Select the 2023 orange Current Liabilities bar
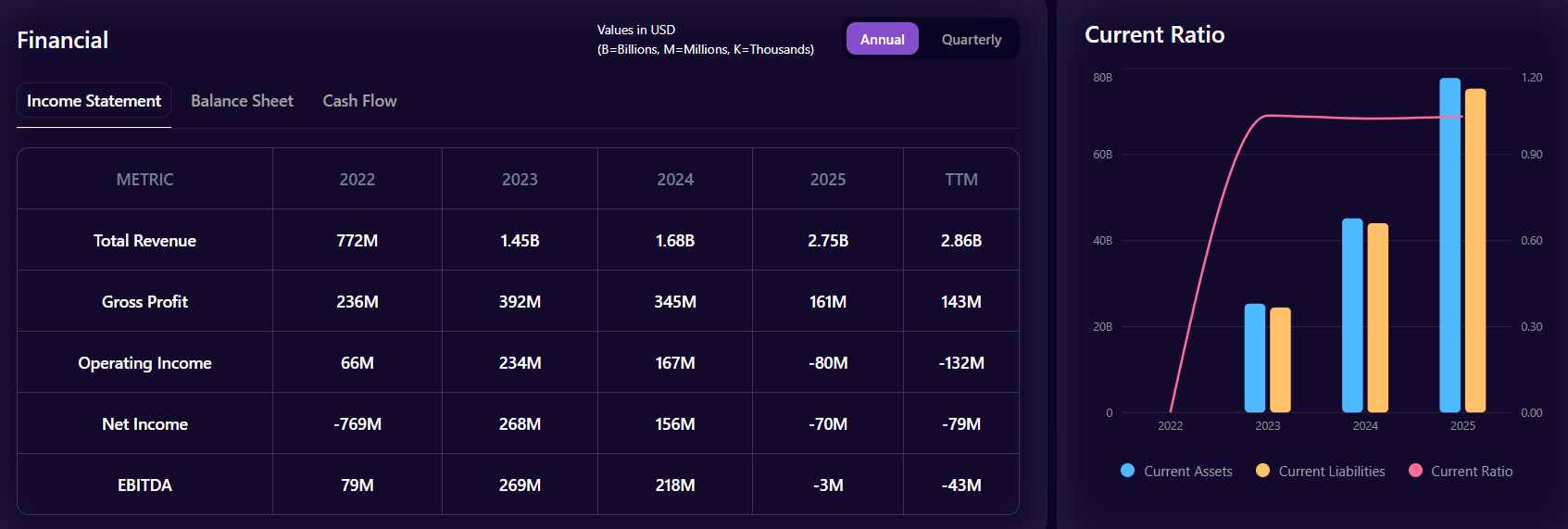The image size is (1568, 529). pyautogui.click(x=1280, y=359)
